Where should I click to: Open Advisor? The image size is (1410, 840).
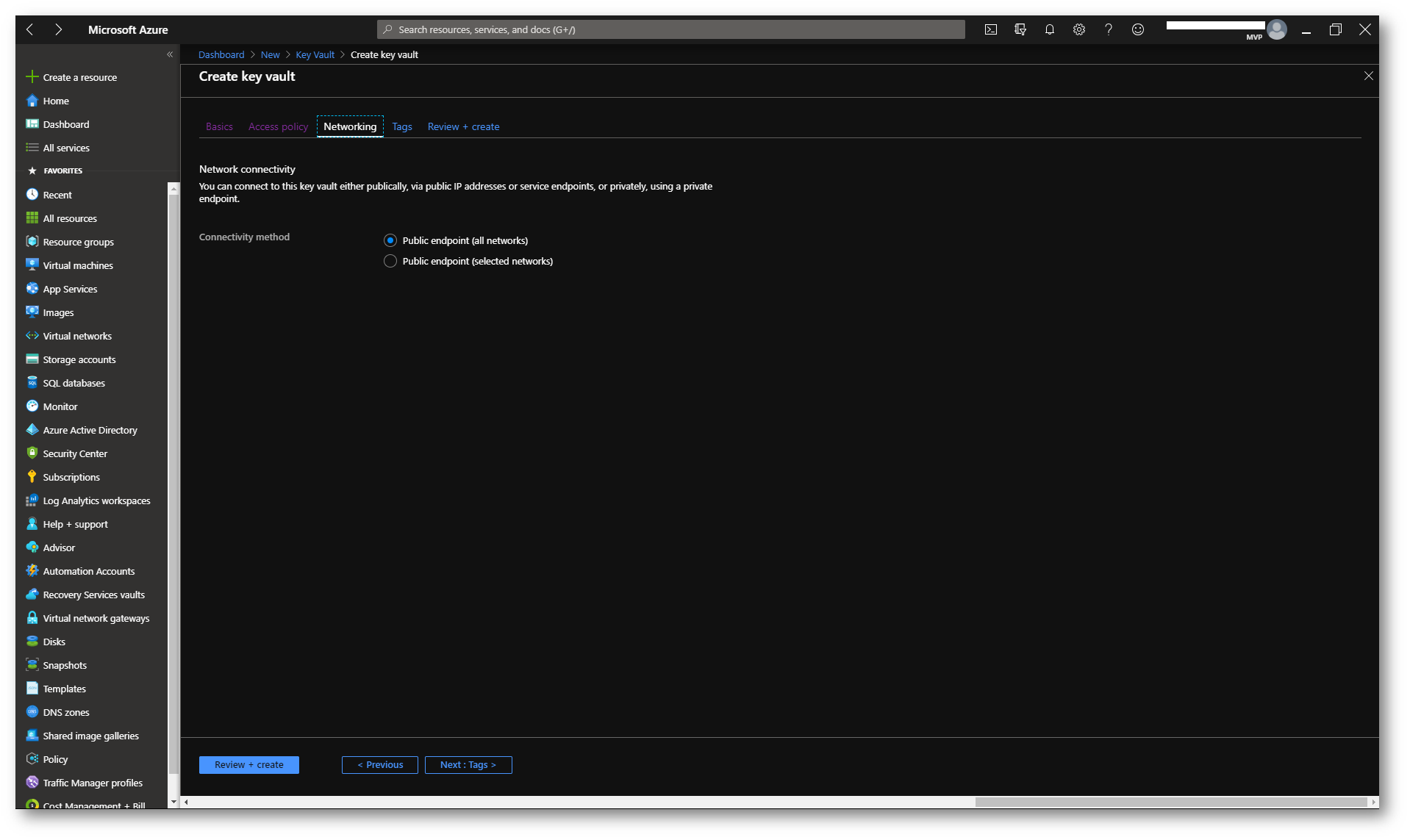coord(59,548)
